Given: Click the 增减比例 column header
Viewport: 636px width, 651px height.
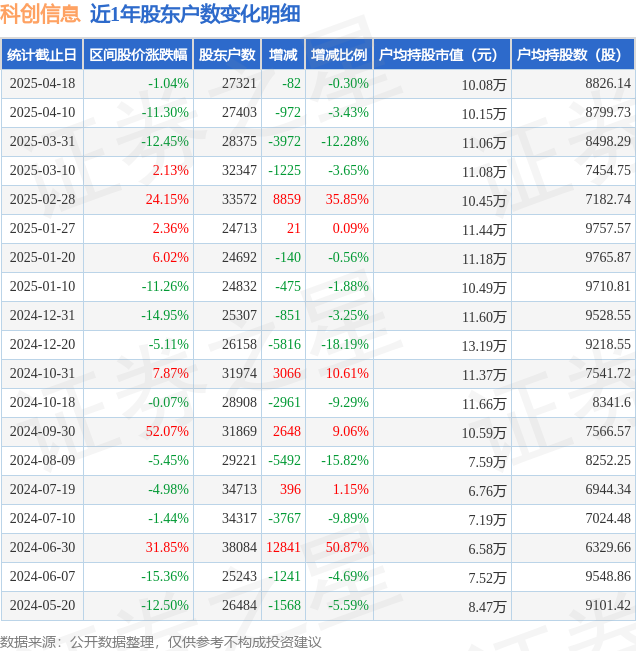Looking at the screenshot, I should pyautogui.click(x=339, y=54).
